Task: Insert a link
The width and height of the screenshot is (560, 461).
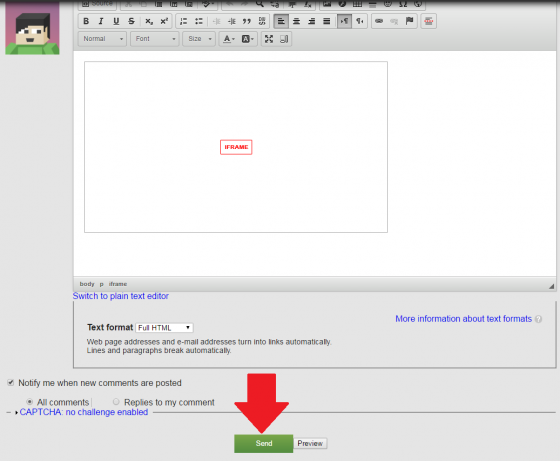Action: coord(379,21)
